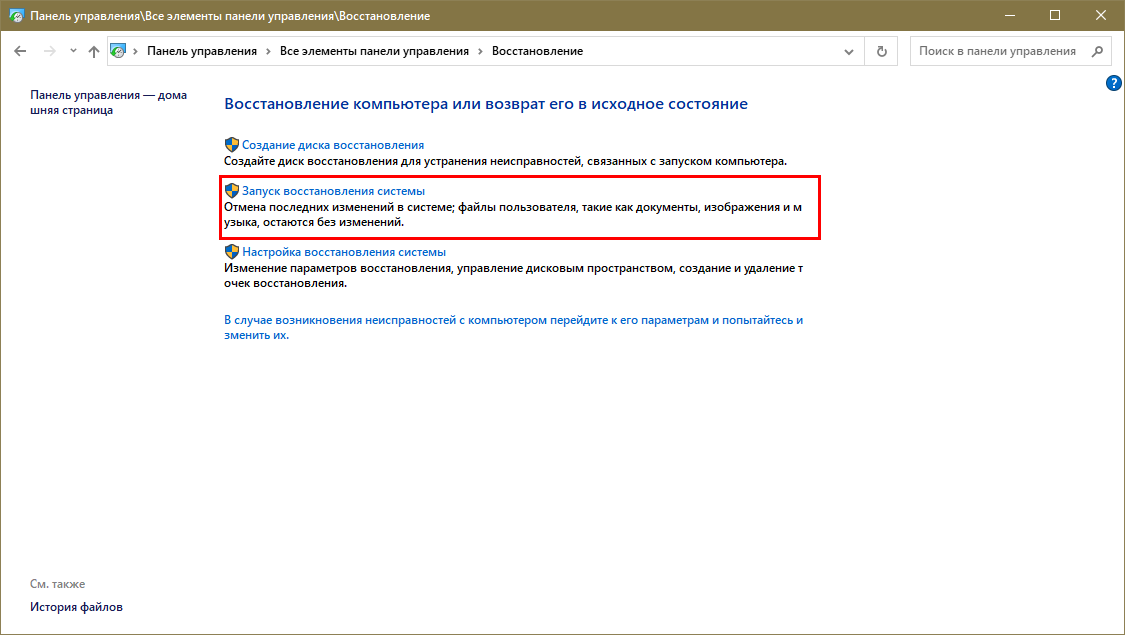The width and height of the screenshot is (1125, 635).
Task: Open the recent locations dropdown arrow
Action: (x=73, y=51)
